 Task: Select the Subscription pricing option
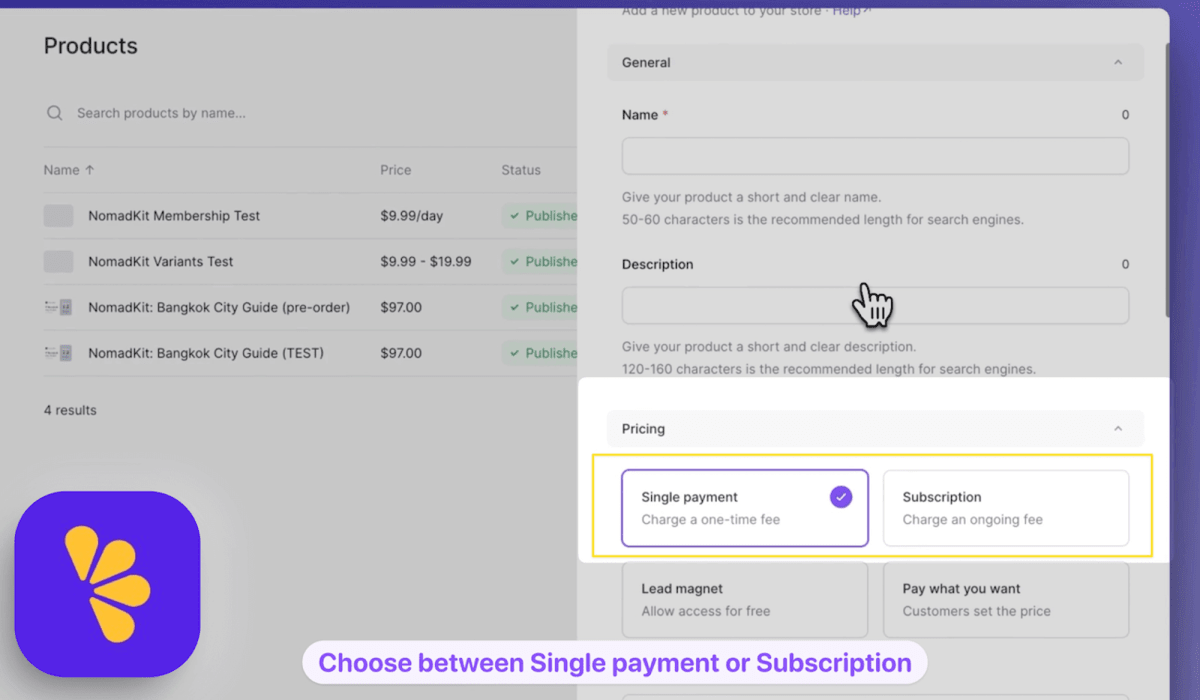click(1005, 508)
